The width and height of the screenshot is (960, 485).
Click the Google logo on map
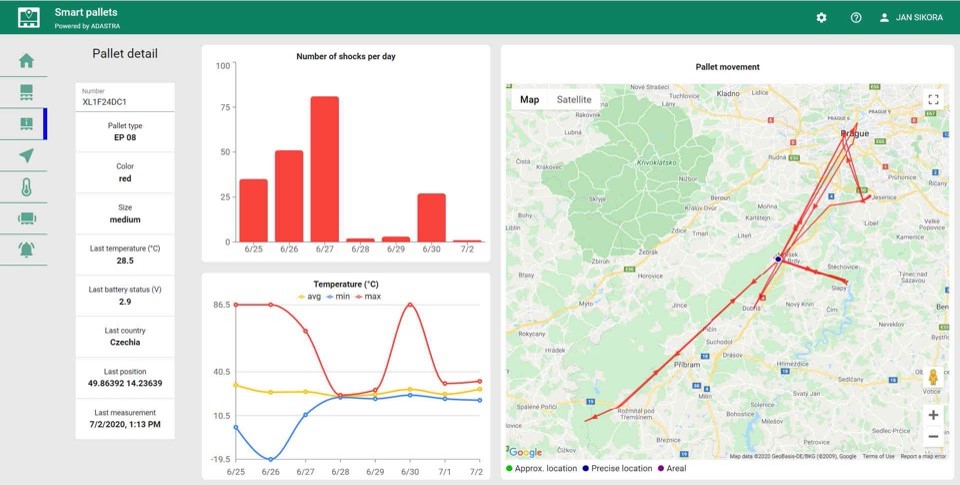coord(526,453)
